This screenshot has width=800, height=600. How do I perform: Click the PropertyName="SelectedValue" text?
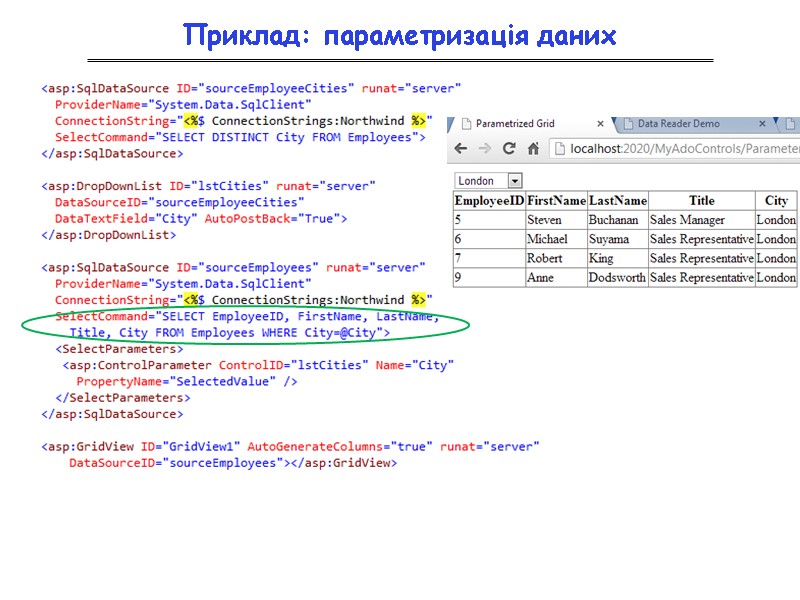[176, 382]
